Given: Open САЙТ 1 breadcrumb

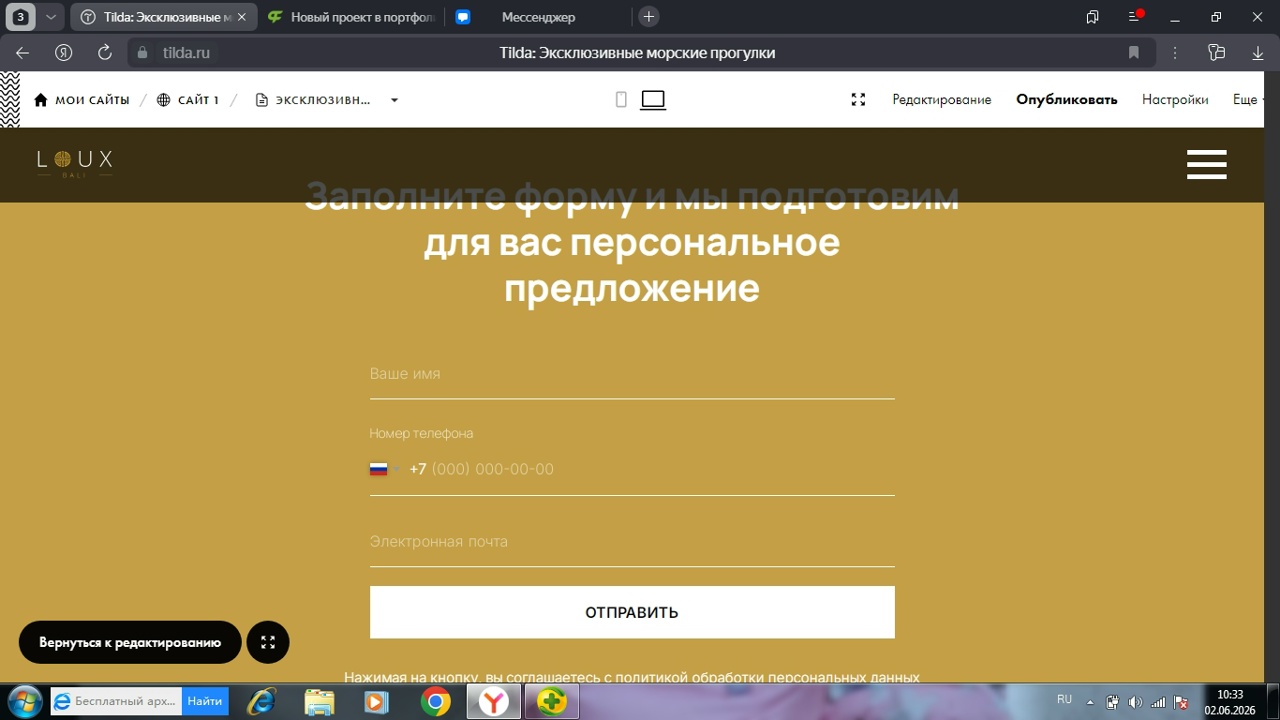Looking at the screenshot, I should point(187,100).
